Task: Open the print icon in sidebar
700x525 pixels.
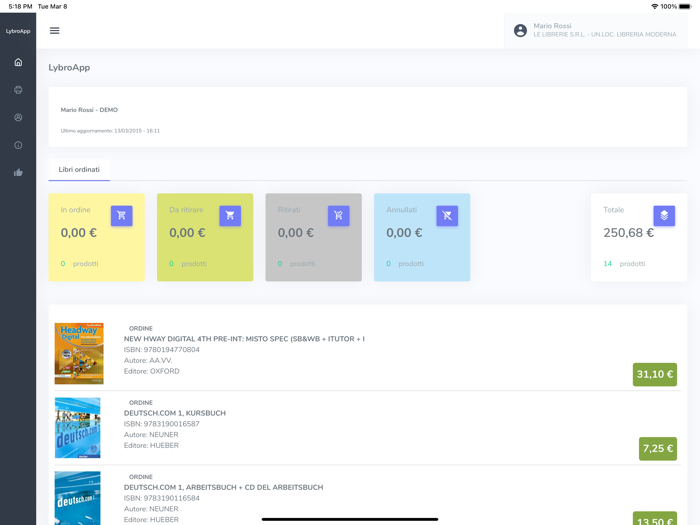Action: click(18, 90)
